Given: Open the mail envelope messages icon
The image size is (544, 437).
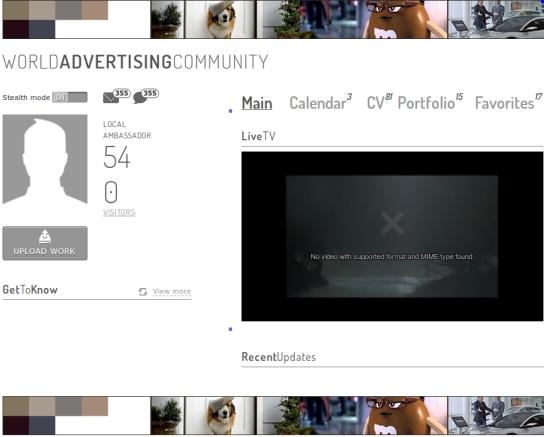Looking at the screenshot, I should point(111,98).
